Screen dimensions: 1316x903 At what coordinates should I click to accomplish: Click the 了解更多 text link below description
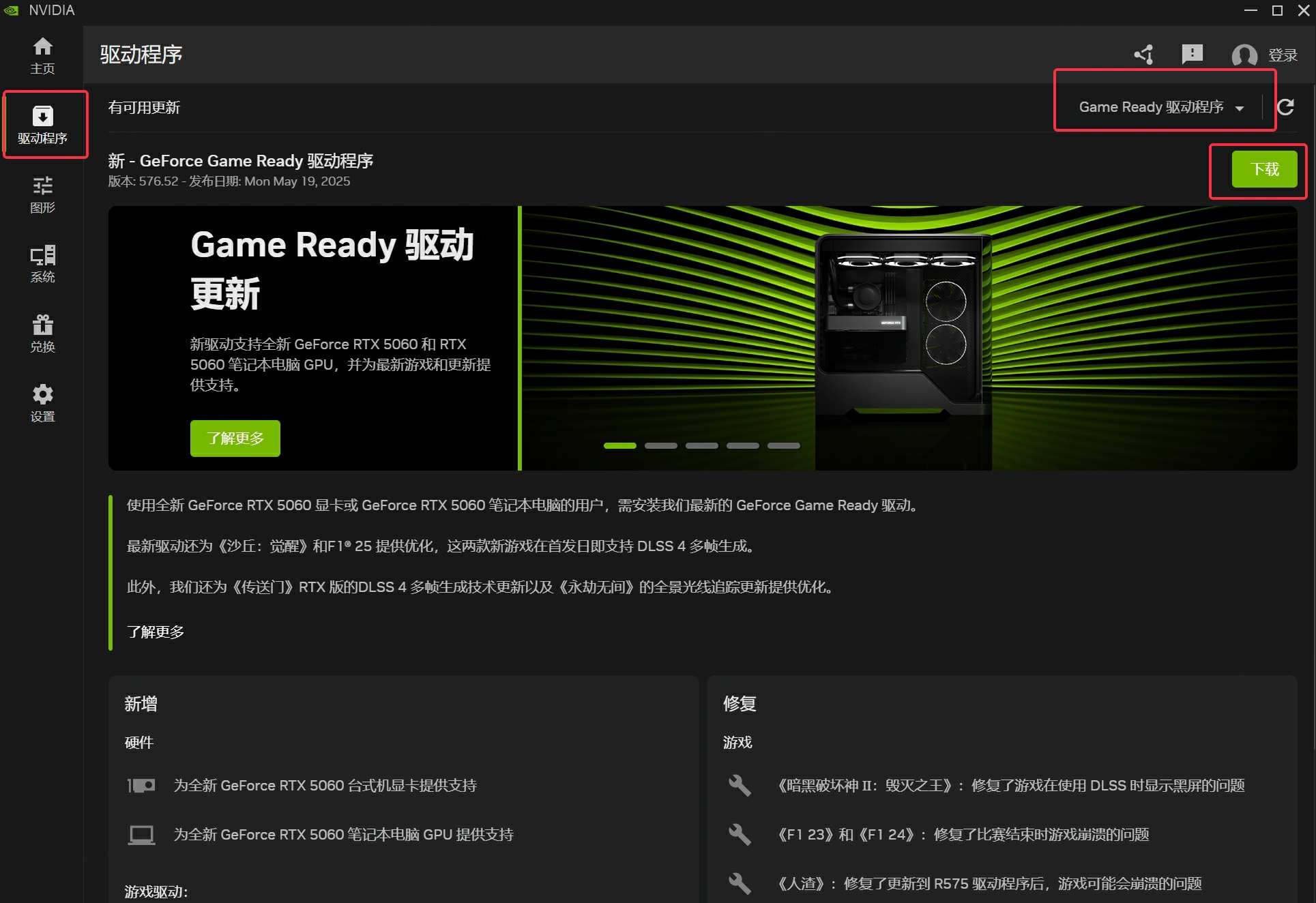[x=156, y=632]
